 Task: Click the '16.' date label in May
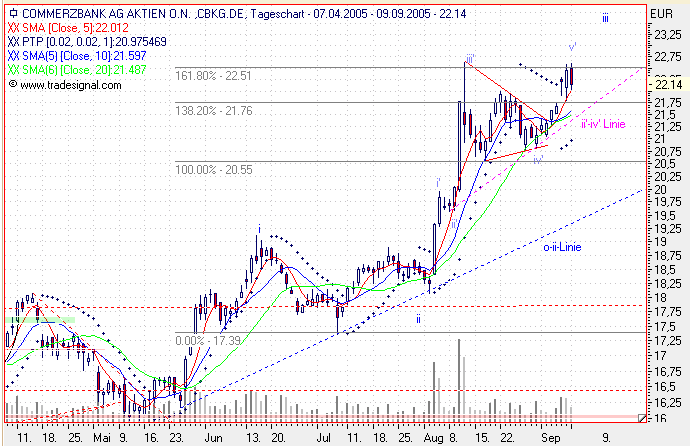pyautogui.click(x=152, y=438)
